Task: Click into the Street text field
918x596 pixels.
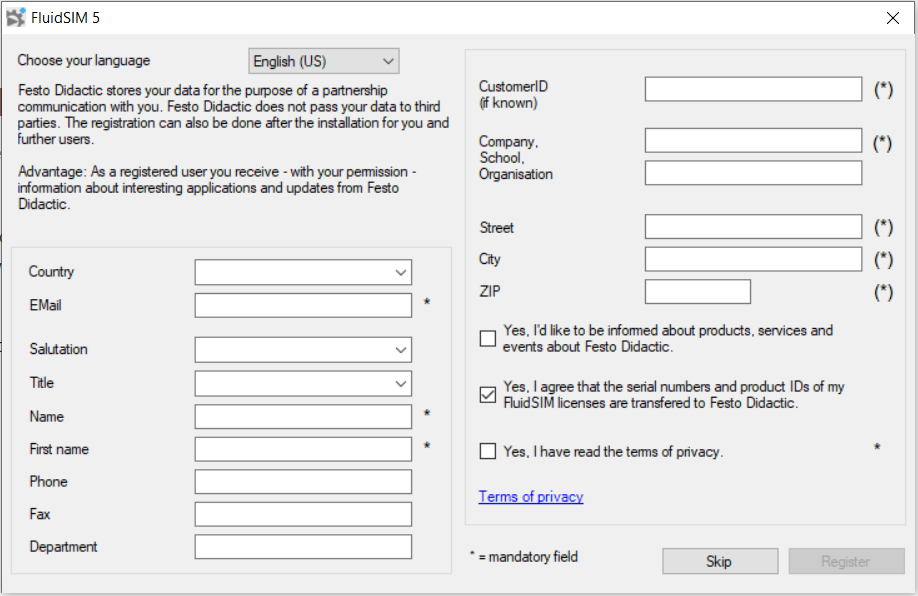Action: 753,227
